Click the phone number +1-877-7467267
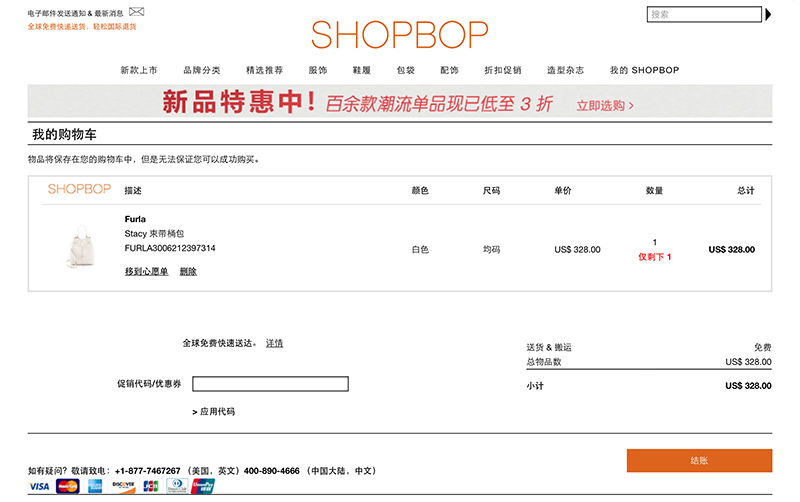 tap(147, 471)
